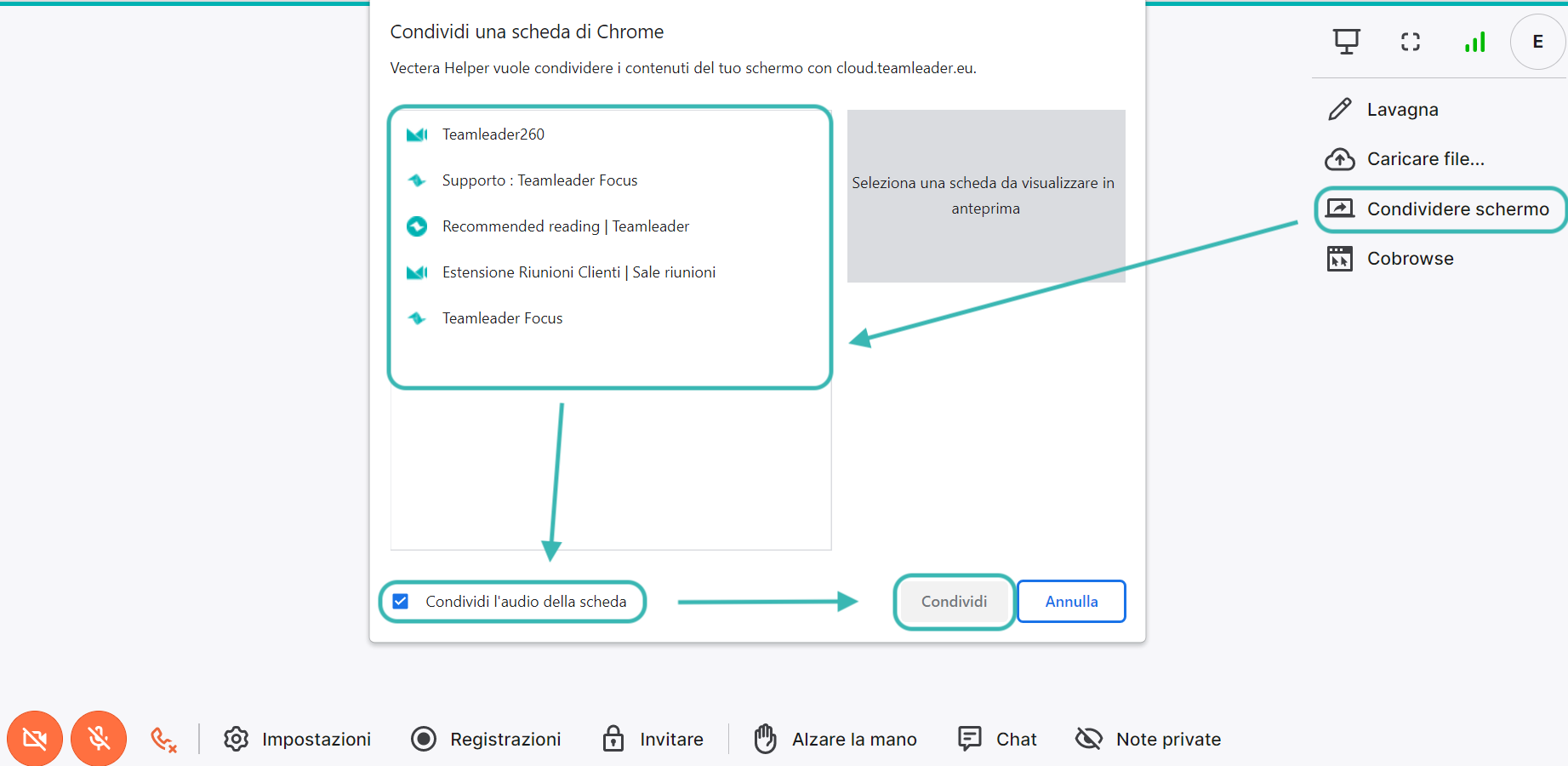Click the Estensione Riunioni Clienti favicon
This screenshot has height=766, width=1568.
tap(417, 272)
